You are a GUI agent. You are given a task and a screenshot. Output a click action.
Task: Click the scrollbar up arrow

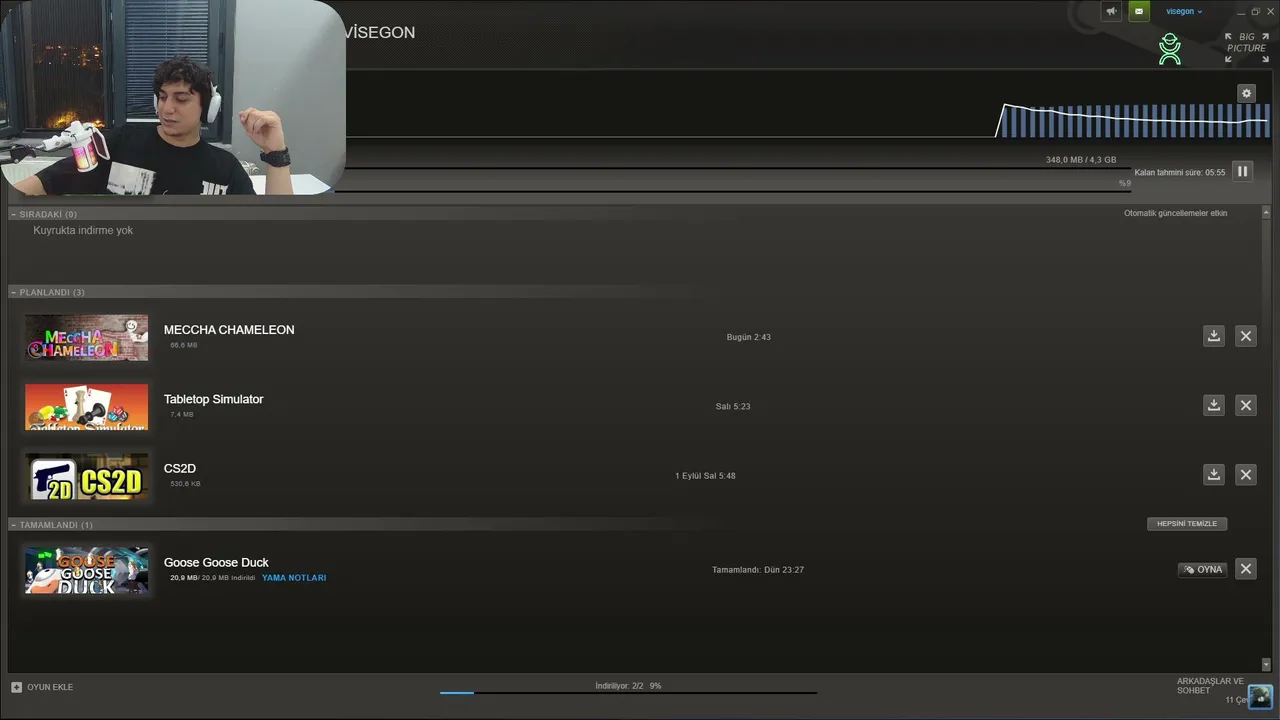[x=1266, y=213]
